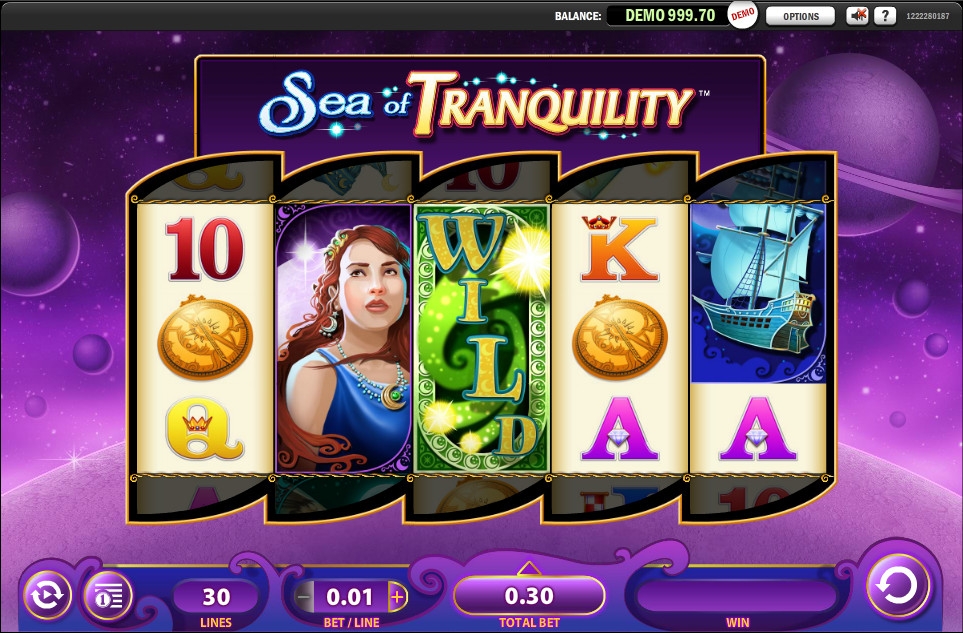
Task: Click the 0.30 total bet field
Action: [x=529, y=596]
